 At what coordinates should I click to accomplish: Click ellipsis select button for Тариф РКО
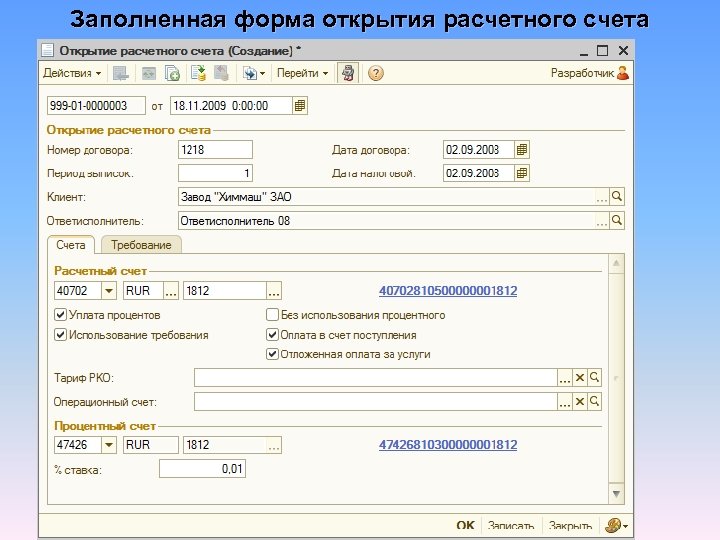(x=565, y=378)
